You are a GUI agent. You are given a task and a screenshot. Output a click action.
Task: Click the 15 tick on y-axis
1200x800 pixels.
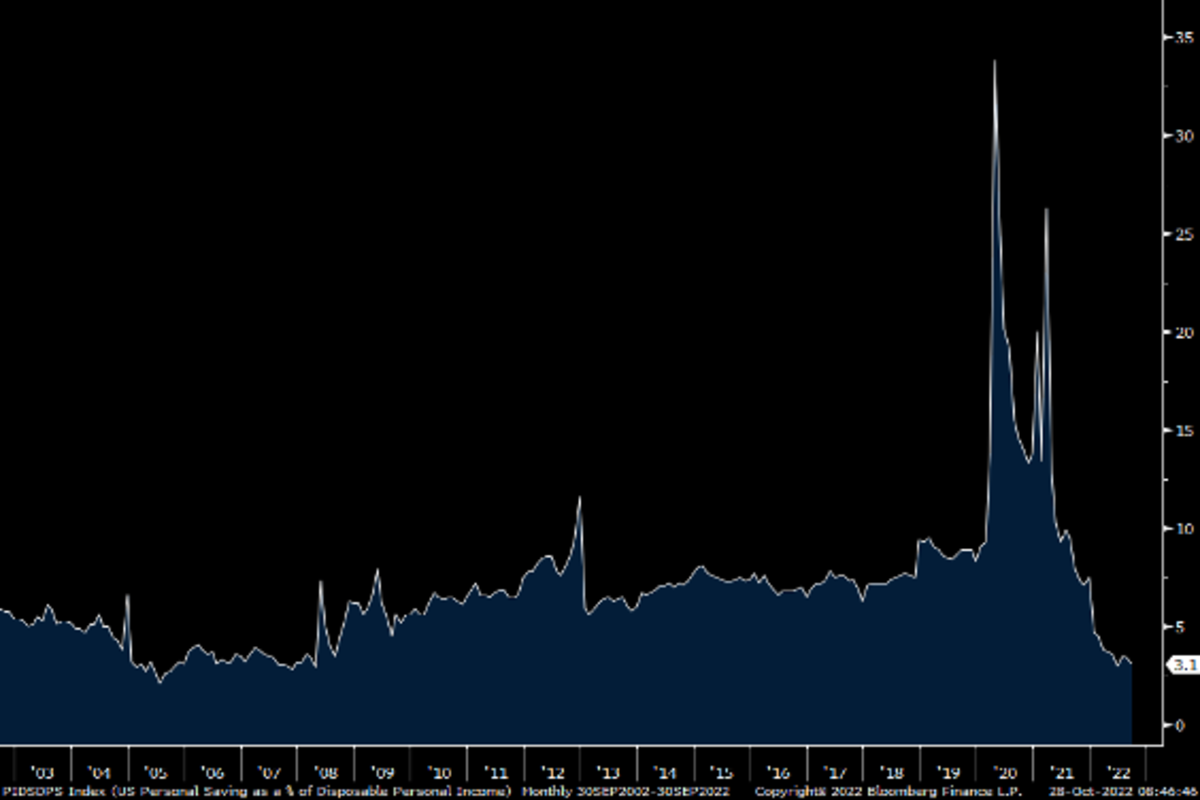tap(1185, 430)
